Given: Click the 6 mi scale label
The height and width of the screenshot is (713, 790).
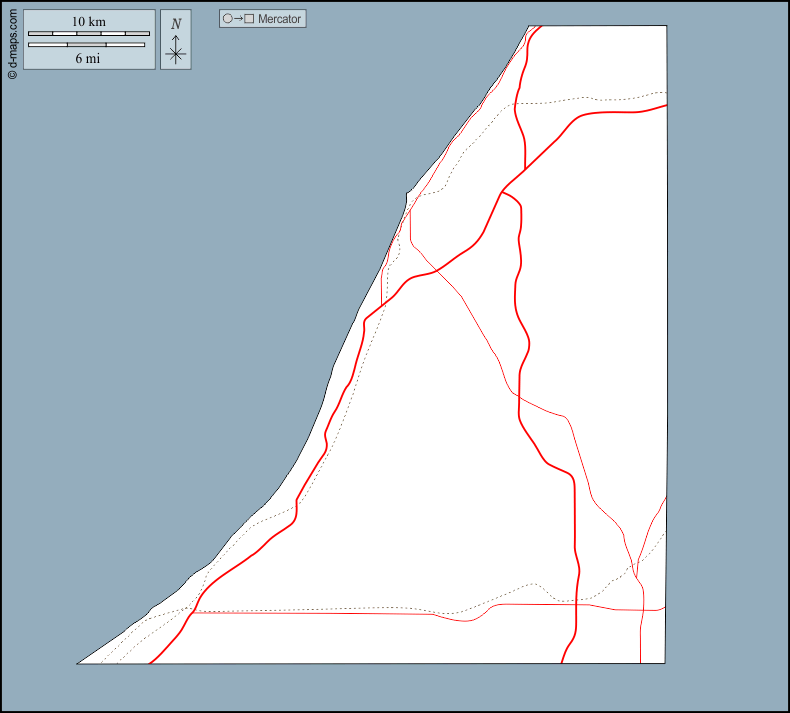Looking at the screenshot, I should (x=88, y=58).
